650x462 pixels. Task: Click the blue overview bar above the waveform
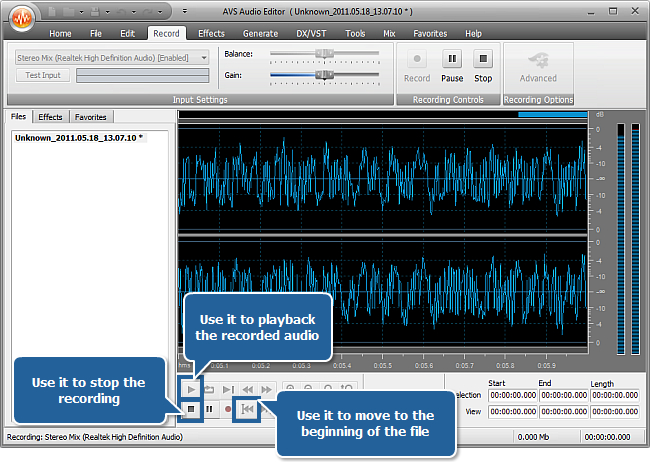click(553, 114)
